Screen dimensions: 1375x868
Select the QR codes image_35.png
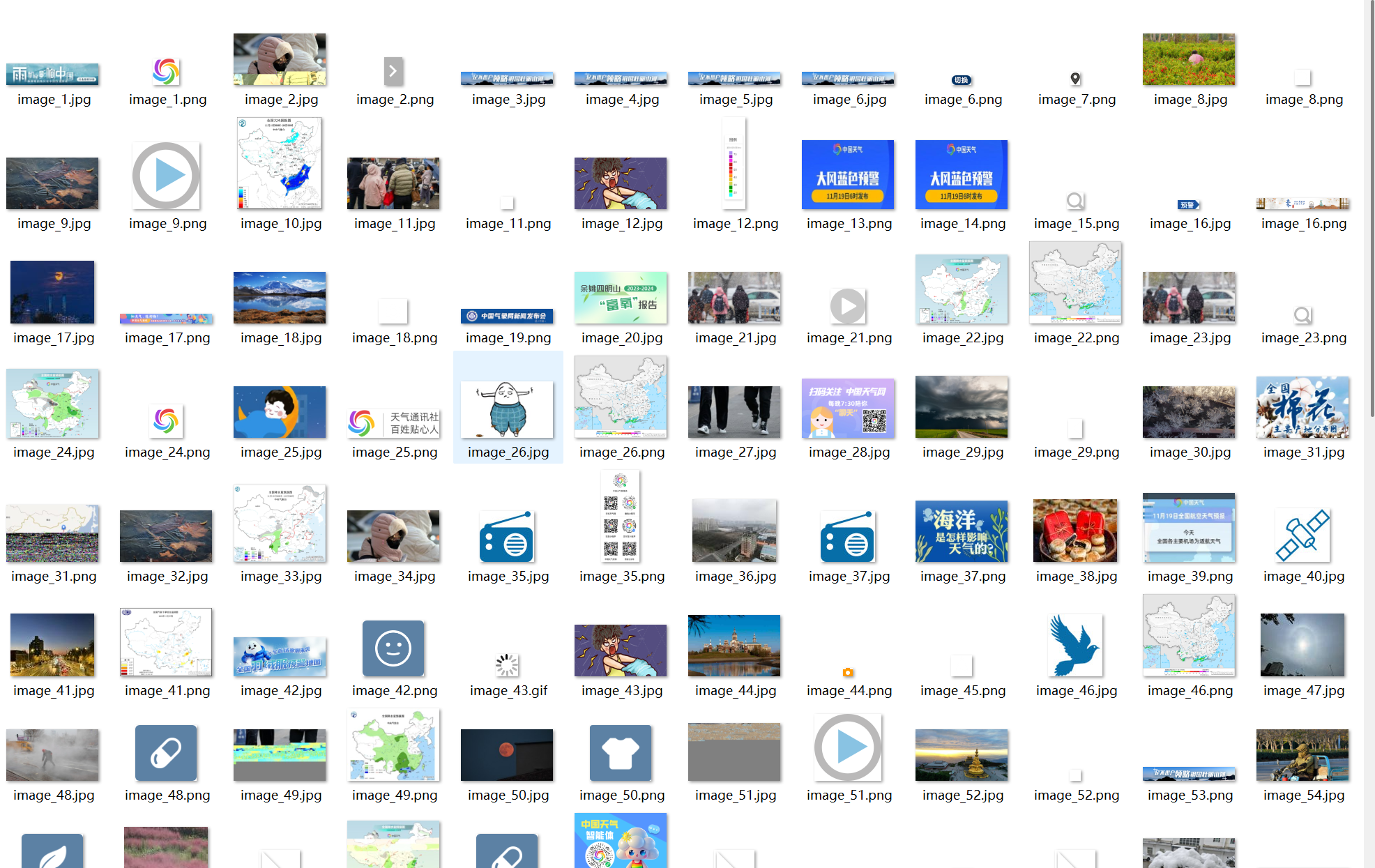(621, 516)
